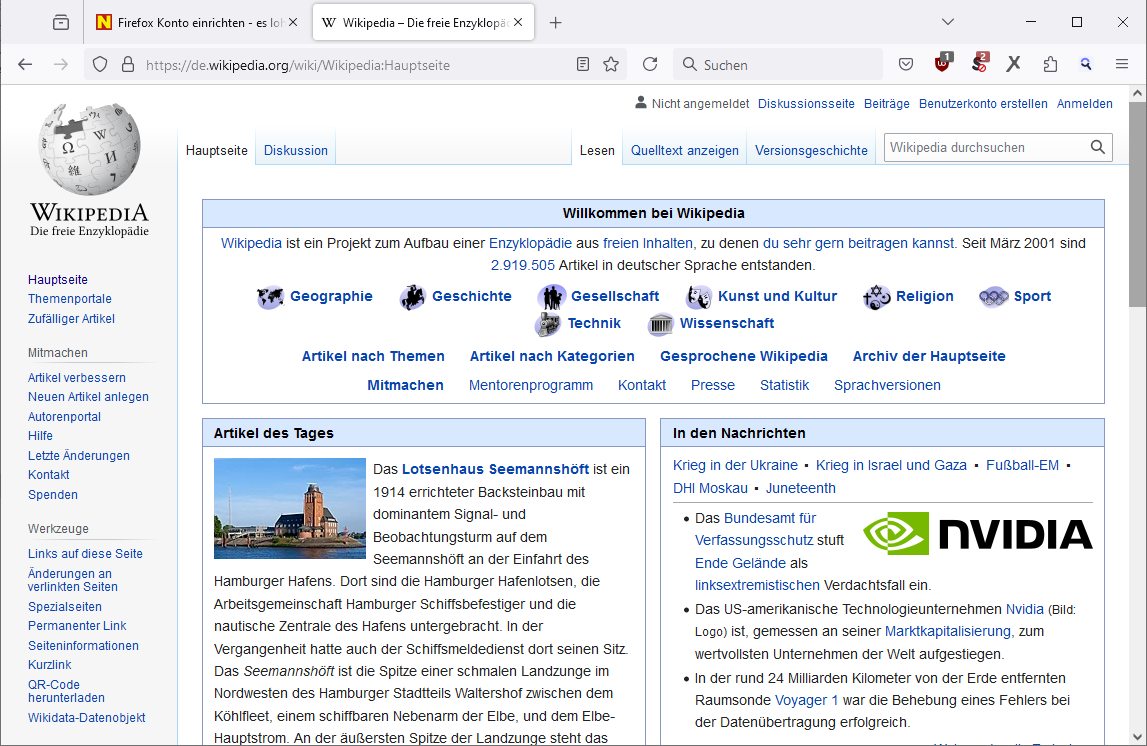Click the Religion symbols icon

[x=876, y=297]
